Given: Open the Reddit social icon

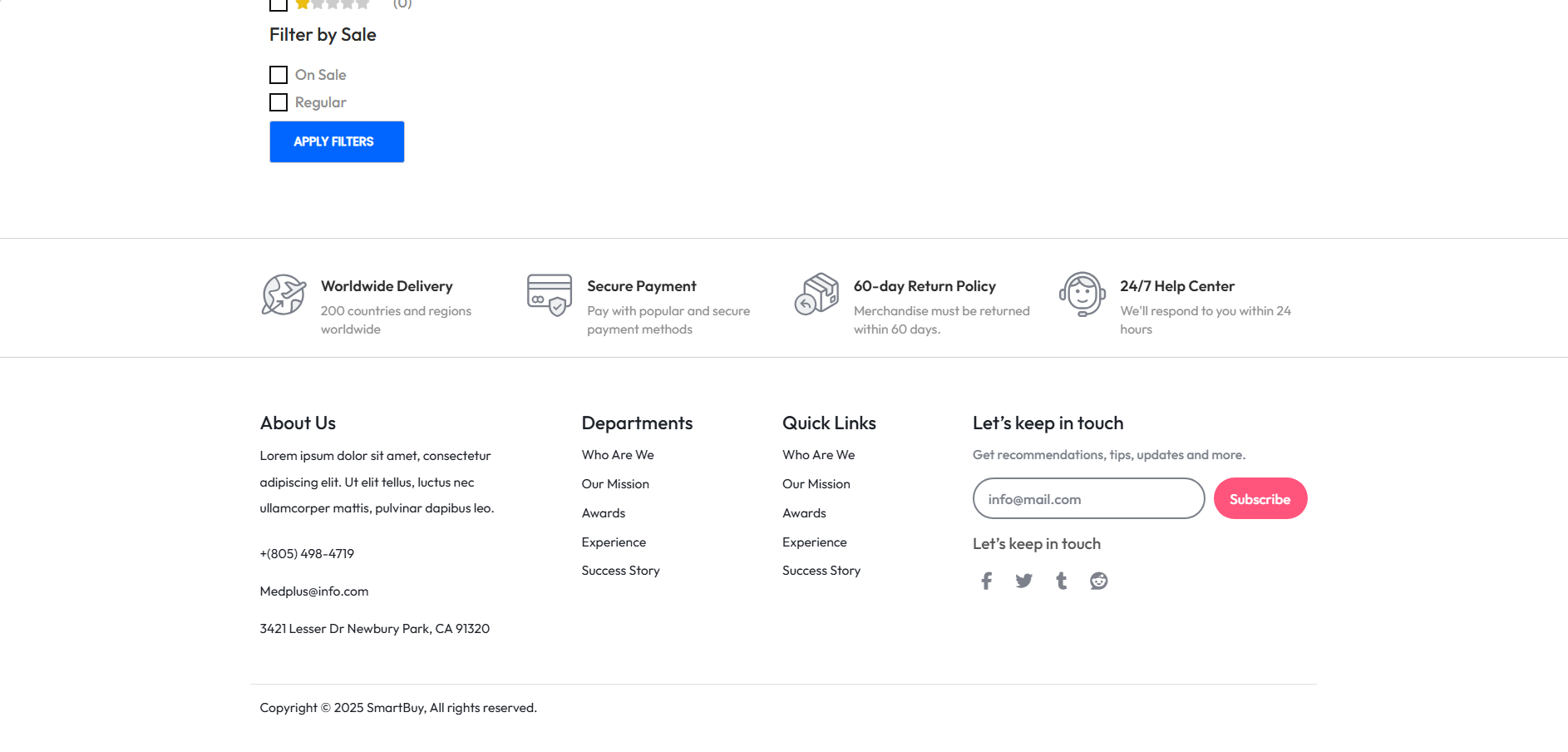Looking at the screenshot, I should (1098, 581).
